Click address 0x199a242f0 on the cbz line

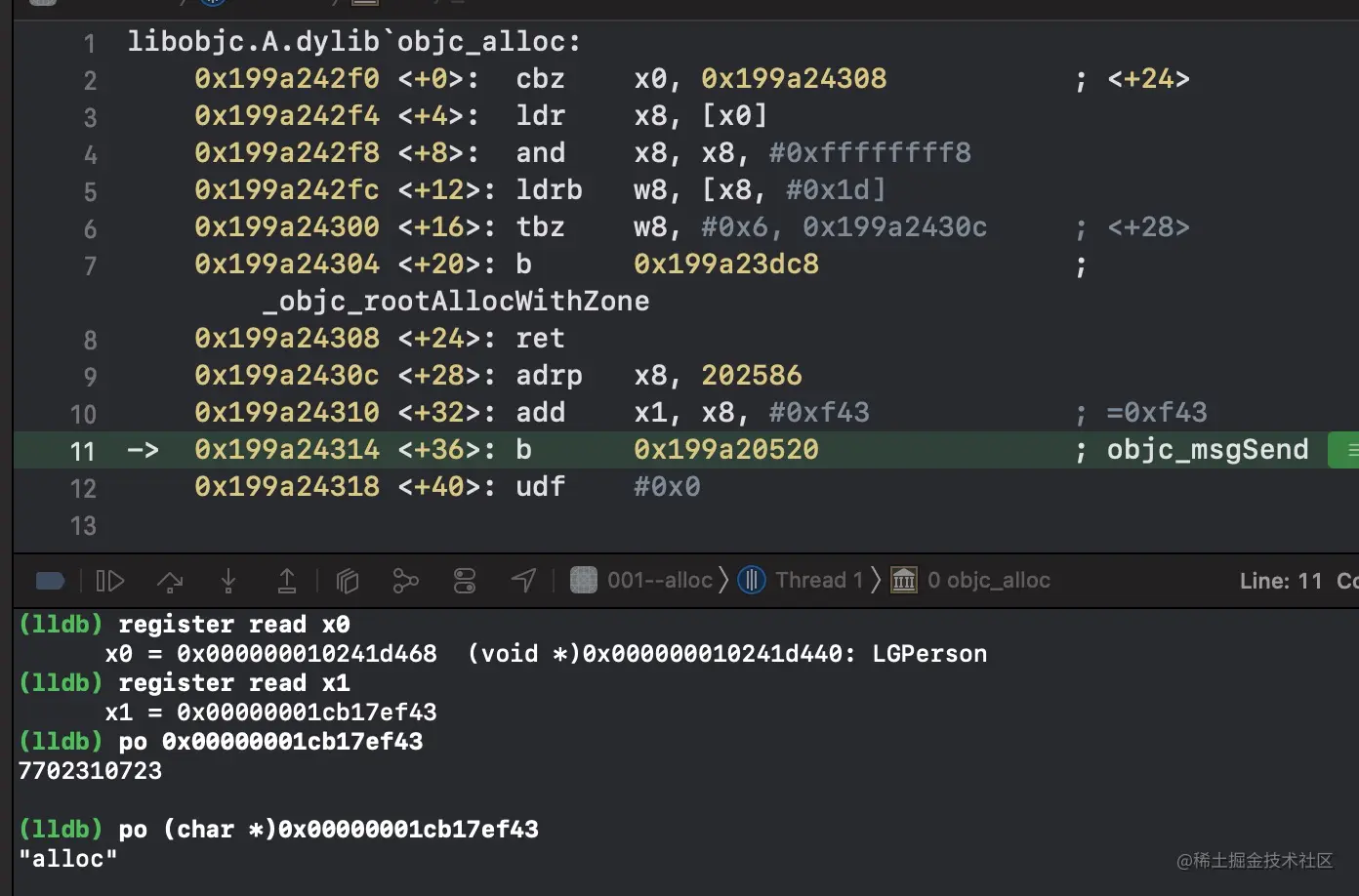click(x=287, y=79)
